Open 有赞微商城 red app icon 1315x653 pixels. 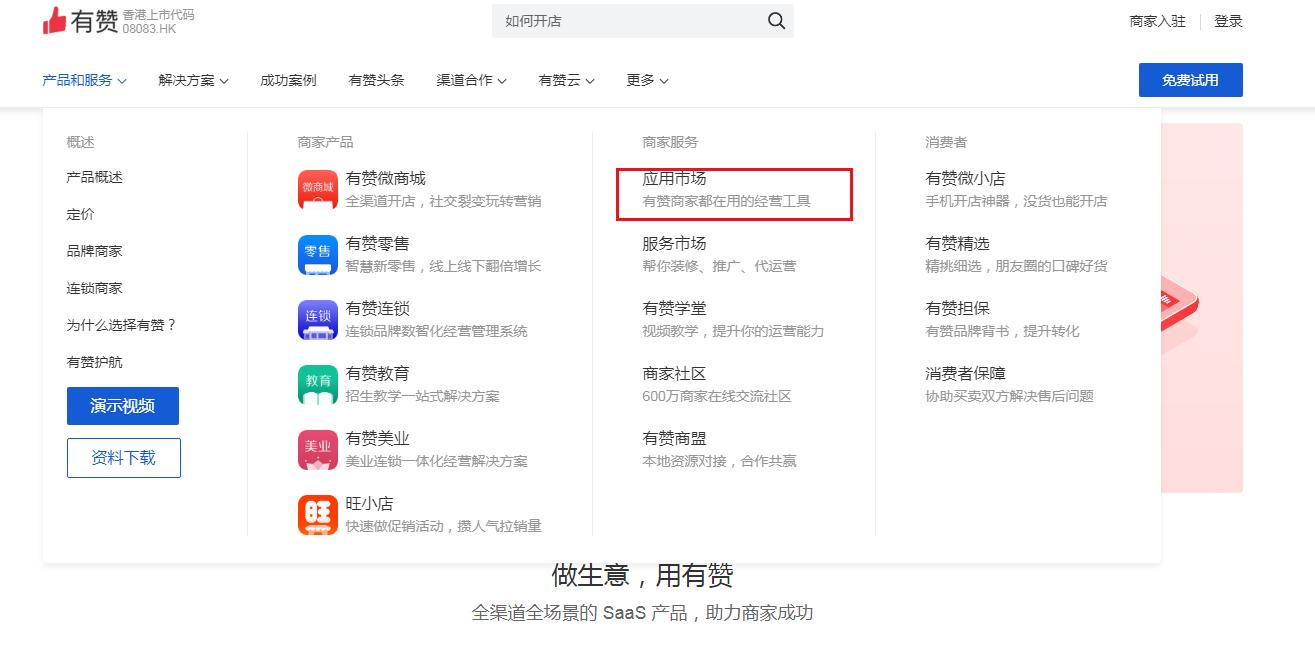coord(318,189)
